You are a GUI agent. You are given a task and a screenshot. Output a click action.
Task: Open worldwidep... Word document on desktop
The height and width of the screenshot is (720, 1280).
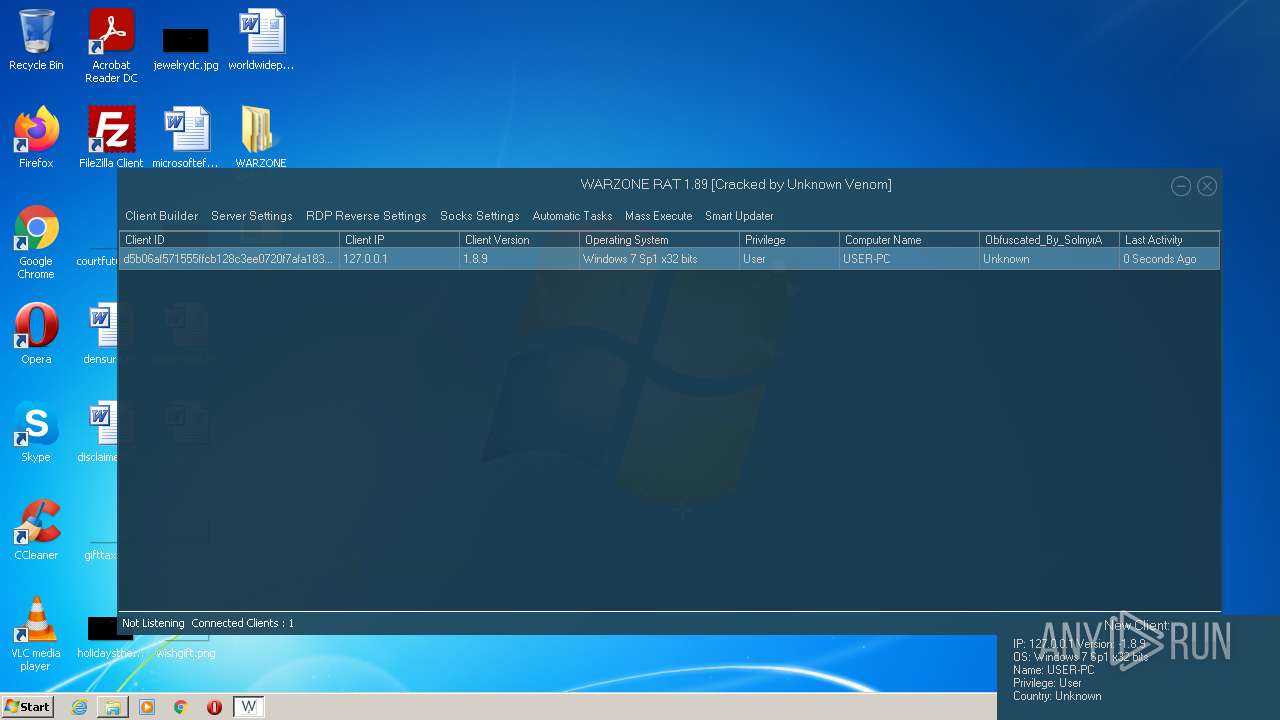(261, 40)
